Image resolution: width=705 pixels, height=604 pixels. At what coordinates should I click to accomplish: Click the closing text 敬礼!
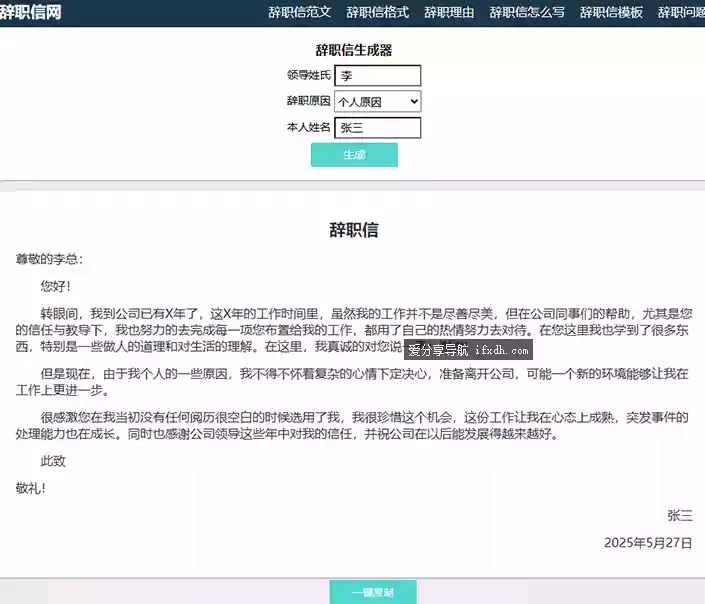click(31, 488)
